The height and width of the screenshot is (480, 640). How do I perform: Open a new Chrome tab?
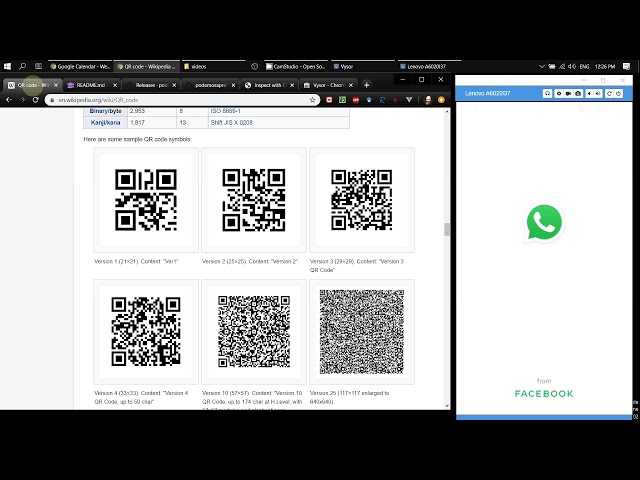click(x=367, y=85)
